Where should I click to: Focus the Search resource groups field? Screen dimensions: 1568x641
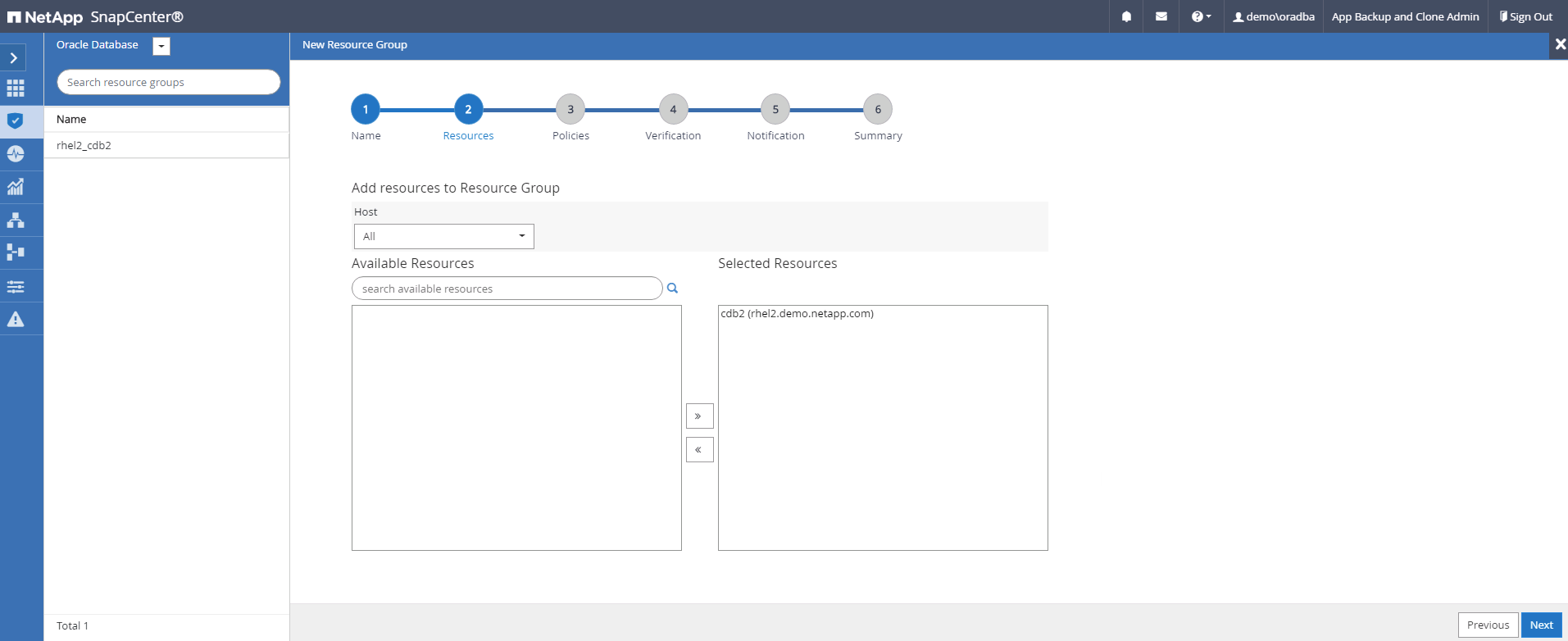169,82
